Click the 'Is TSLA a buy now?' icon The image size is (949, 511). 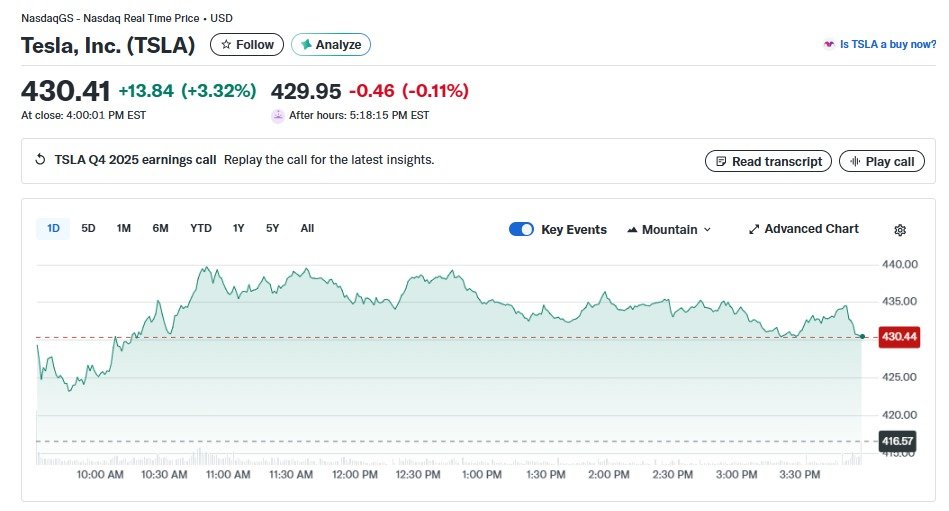(828, 45)
